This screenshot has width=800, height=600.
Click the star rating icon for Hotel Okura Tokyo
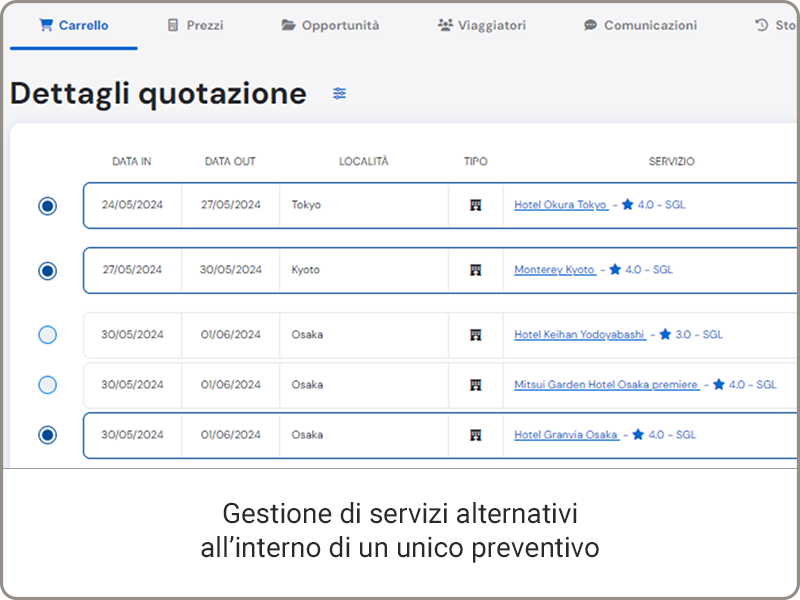point(628,205)
